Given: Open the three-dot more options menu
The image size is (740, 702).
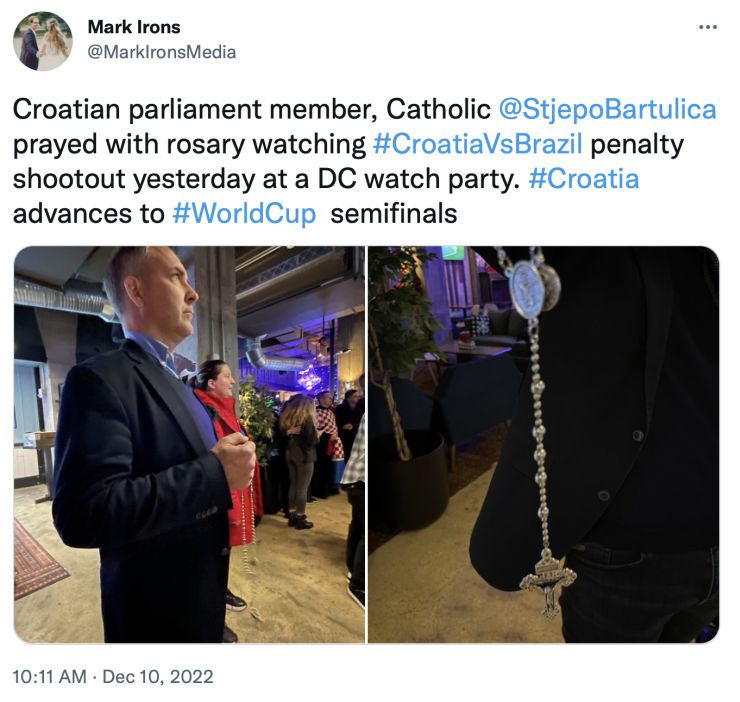Looking at the screenshot, I should [708, 27].
